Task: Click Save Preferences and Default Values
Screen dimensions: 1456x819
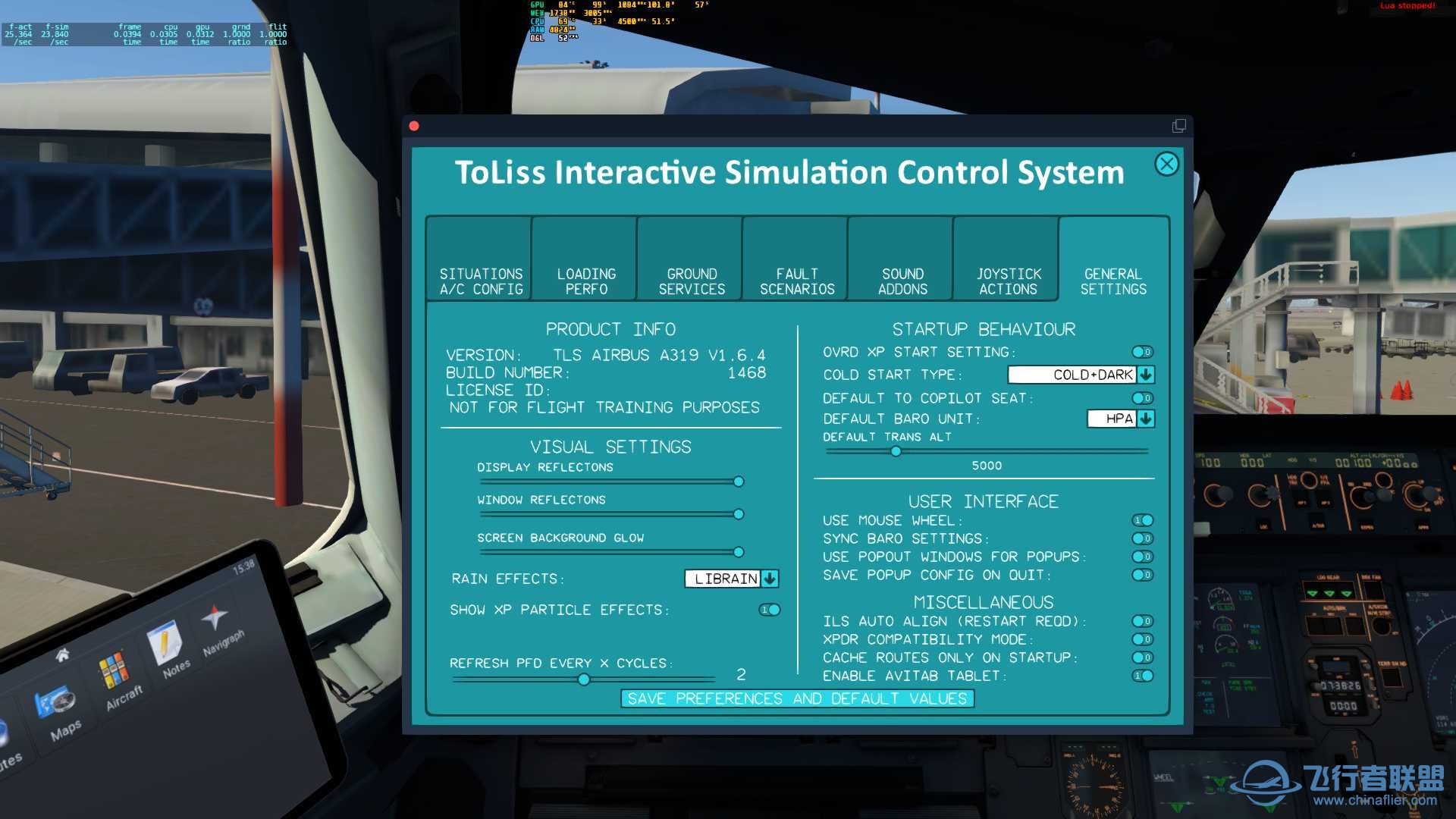Action: click(x=797, y=698)
